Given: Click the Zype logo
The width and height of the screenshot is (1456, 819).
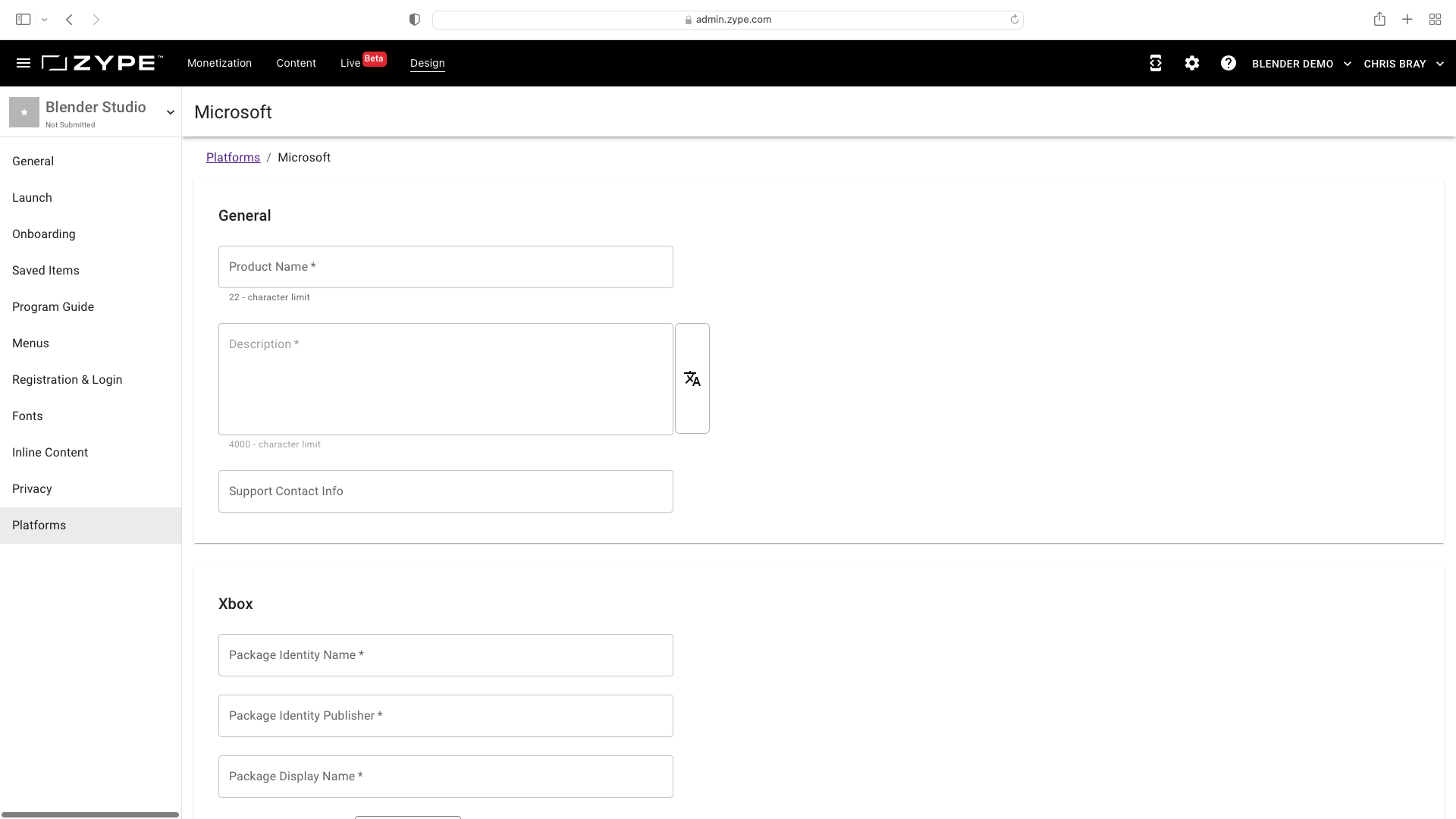Looking at the screenshot, I should [x=102, y=63].
